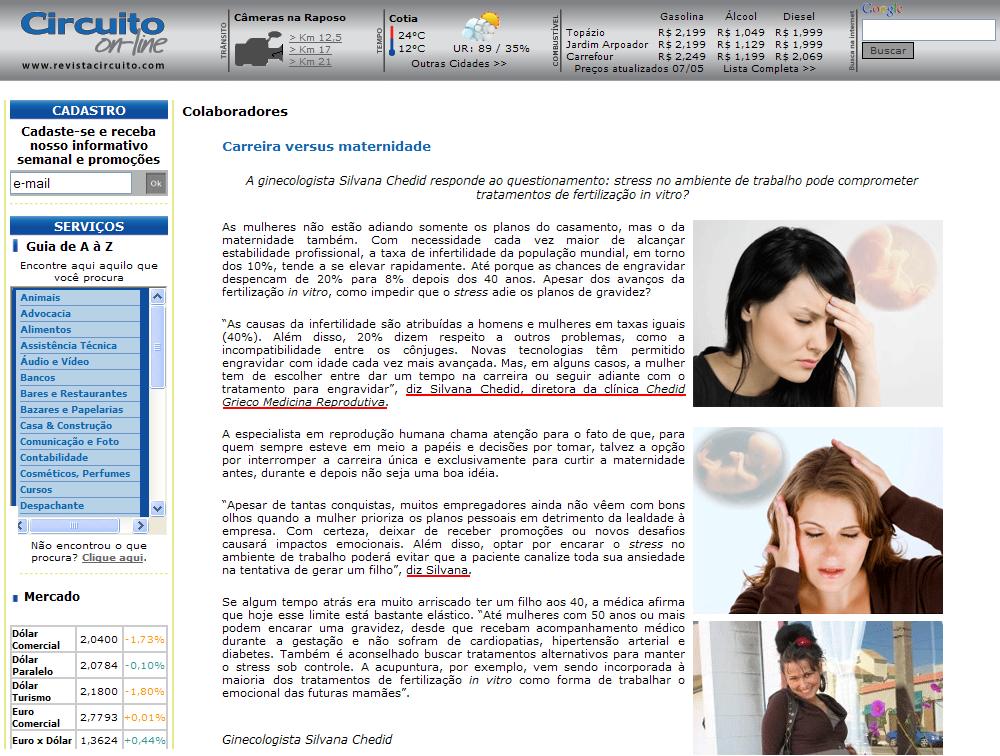Click the thermometer temperature icon

pyautogui.click(x=392, y=41)
